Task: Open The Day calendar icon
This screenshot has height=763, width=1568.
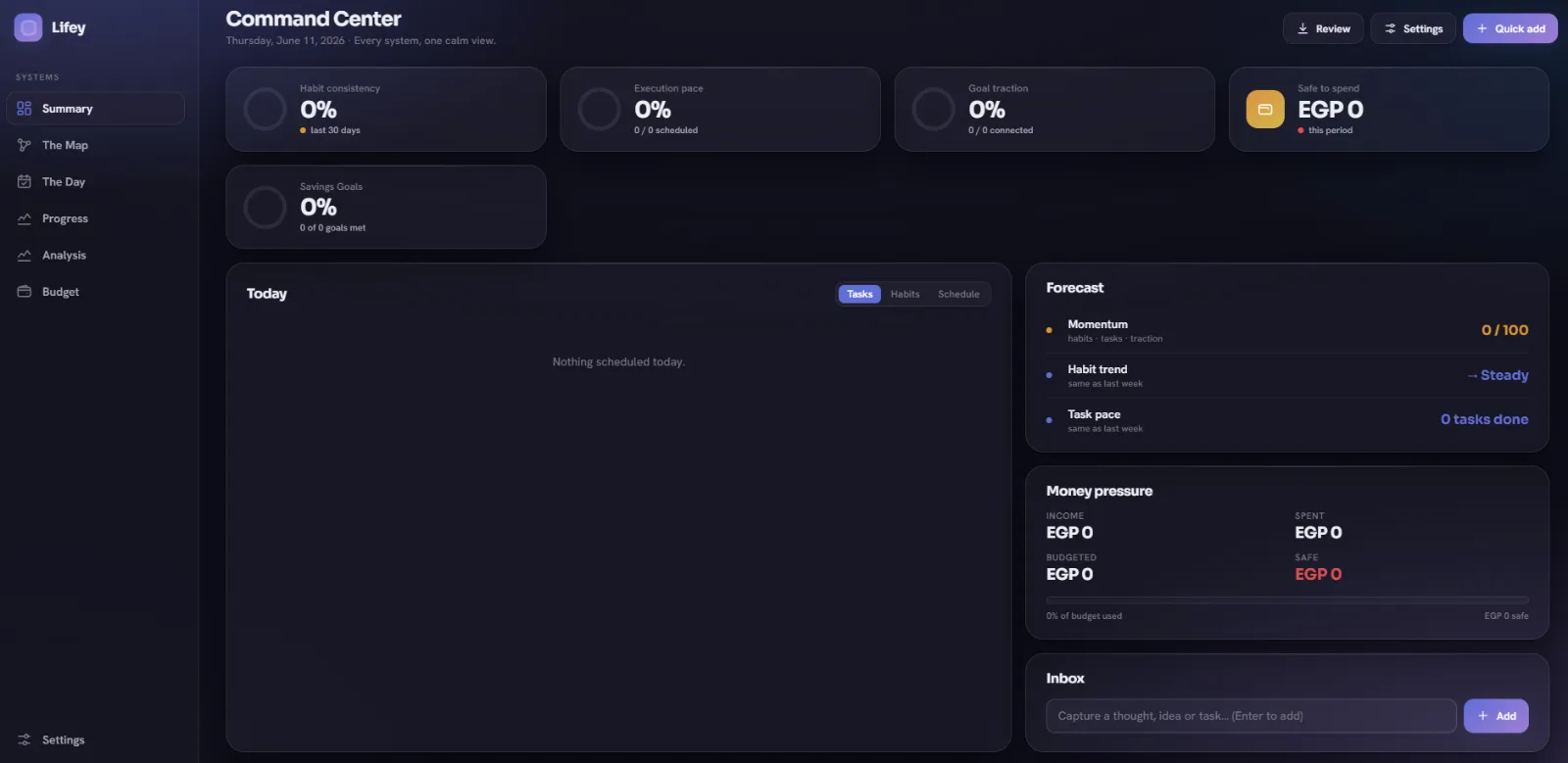Action: (24, 181)
